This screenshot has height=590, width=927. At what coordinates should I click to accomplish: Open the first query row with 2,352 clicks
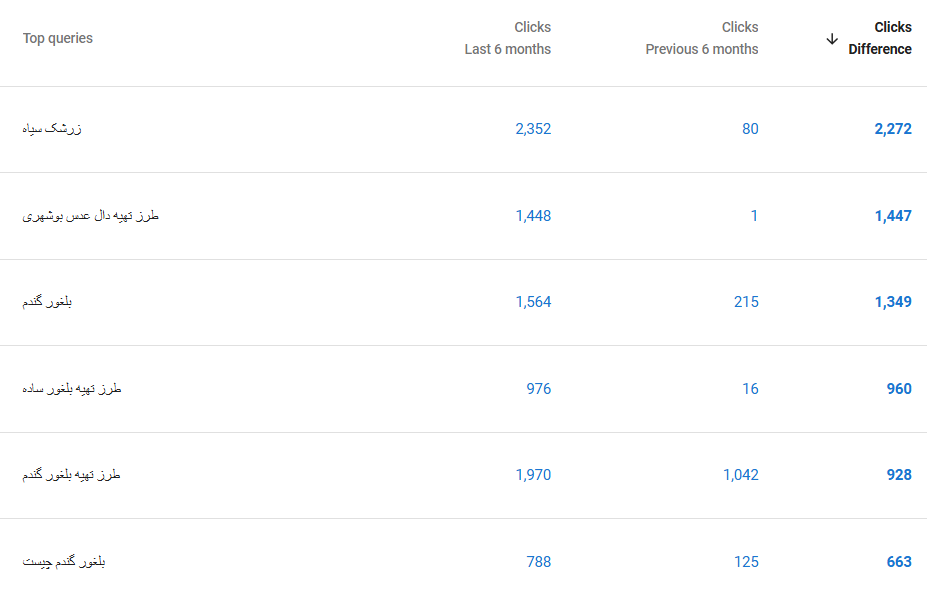pyautogui.click(x=464, y=129)
